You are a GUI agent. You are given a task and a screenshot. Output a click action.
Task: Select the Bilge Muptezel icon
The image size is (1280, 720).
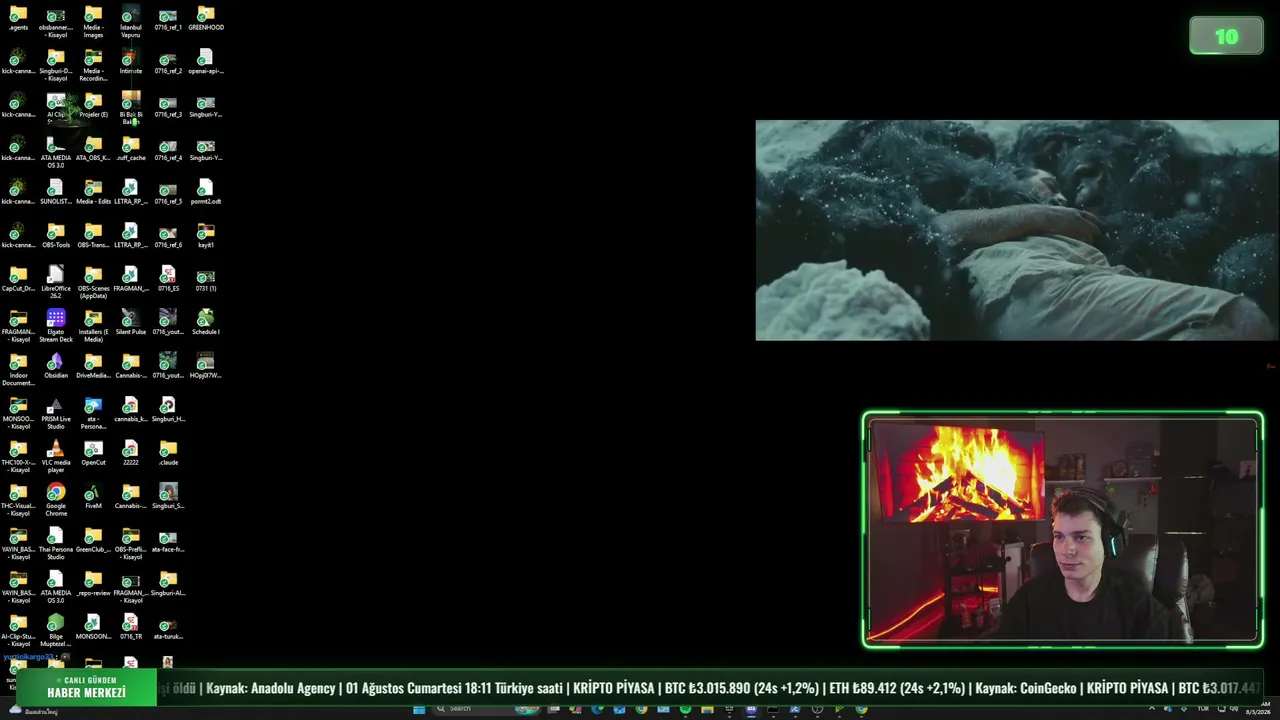pos(56,631)
